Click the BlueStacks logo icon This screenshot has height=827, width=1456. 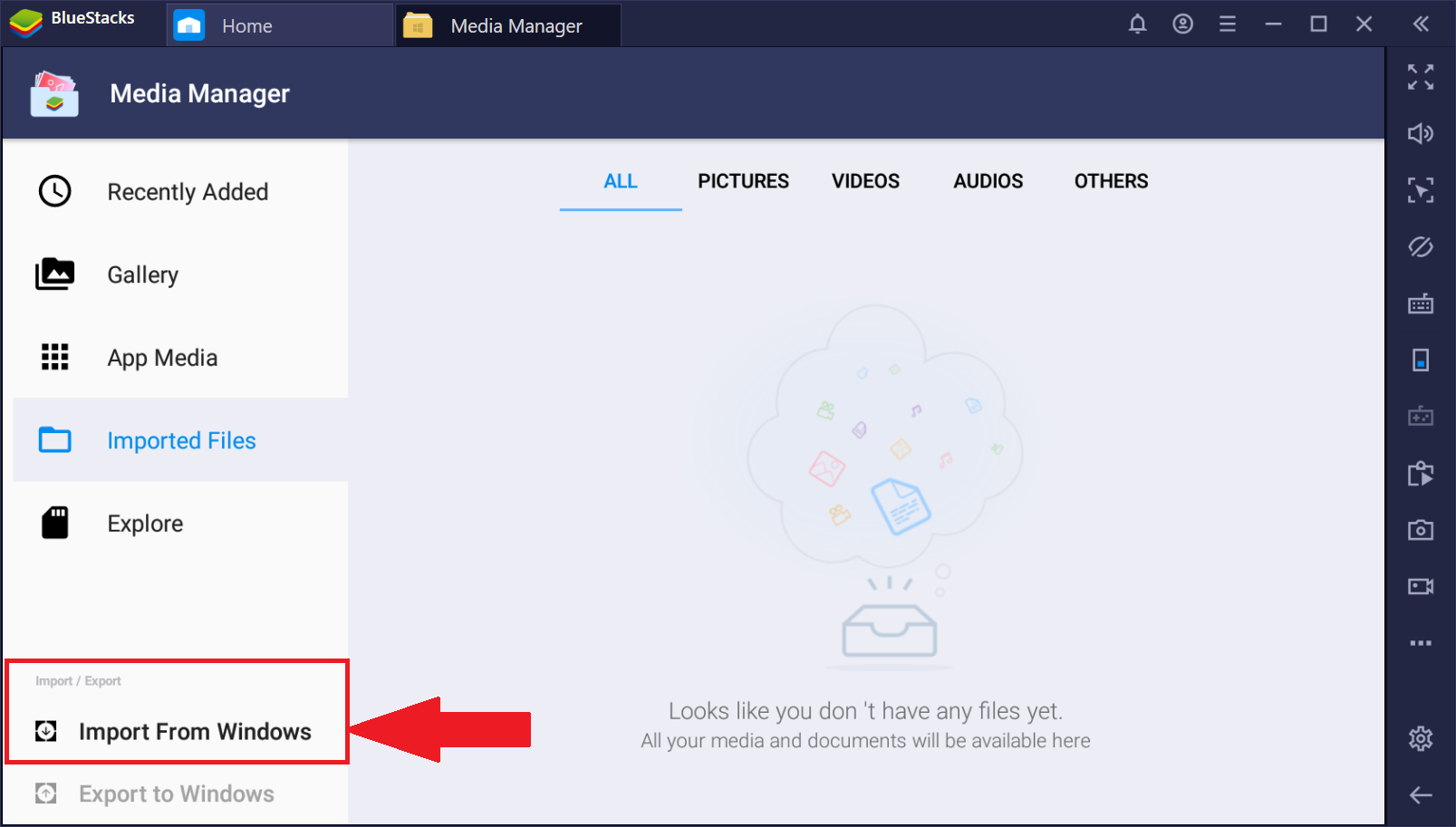tap(26, 23)
